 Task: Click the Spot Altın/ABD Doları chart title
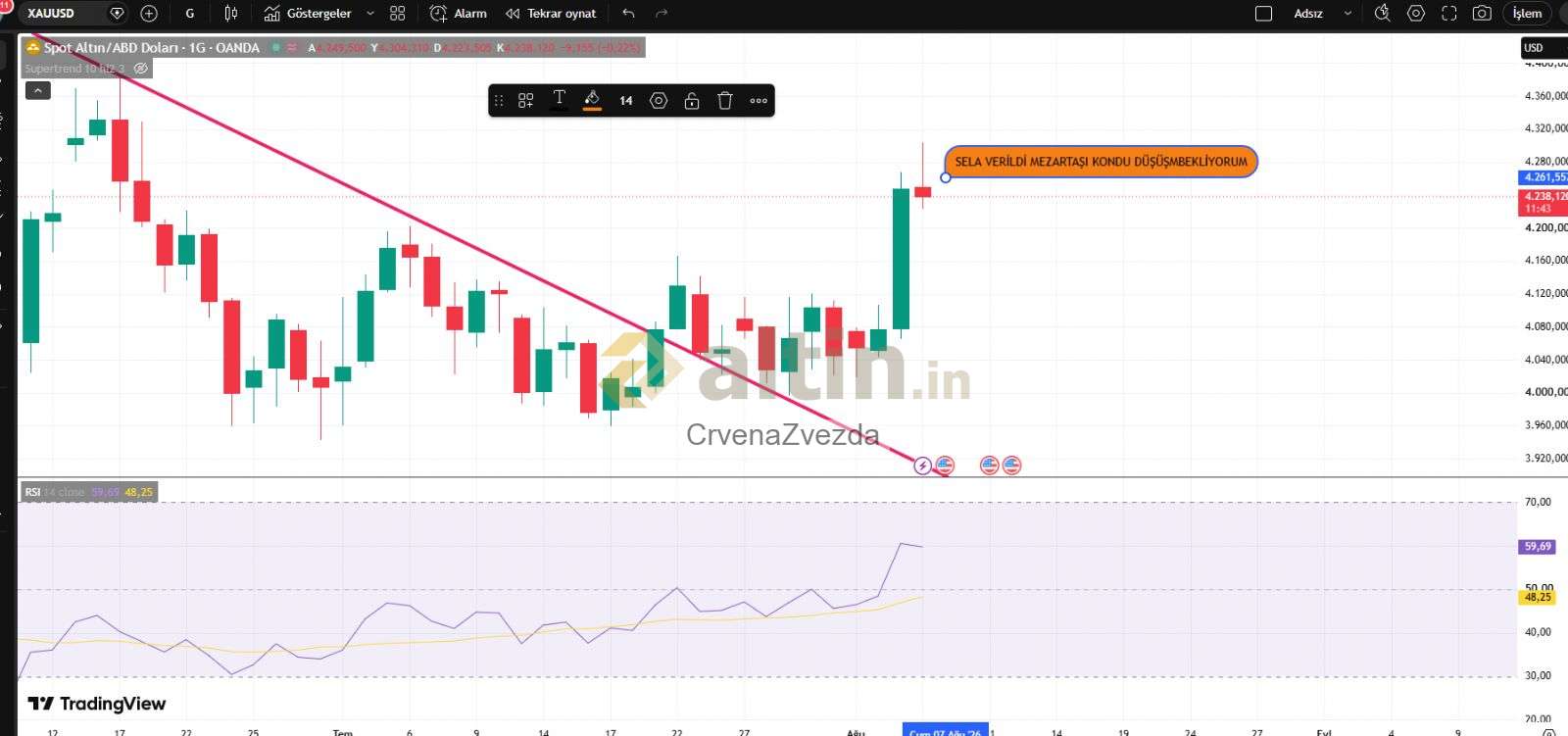click(x=152, y=47)
